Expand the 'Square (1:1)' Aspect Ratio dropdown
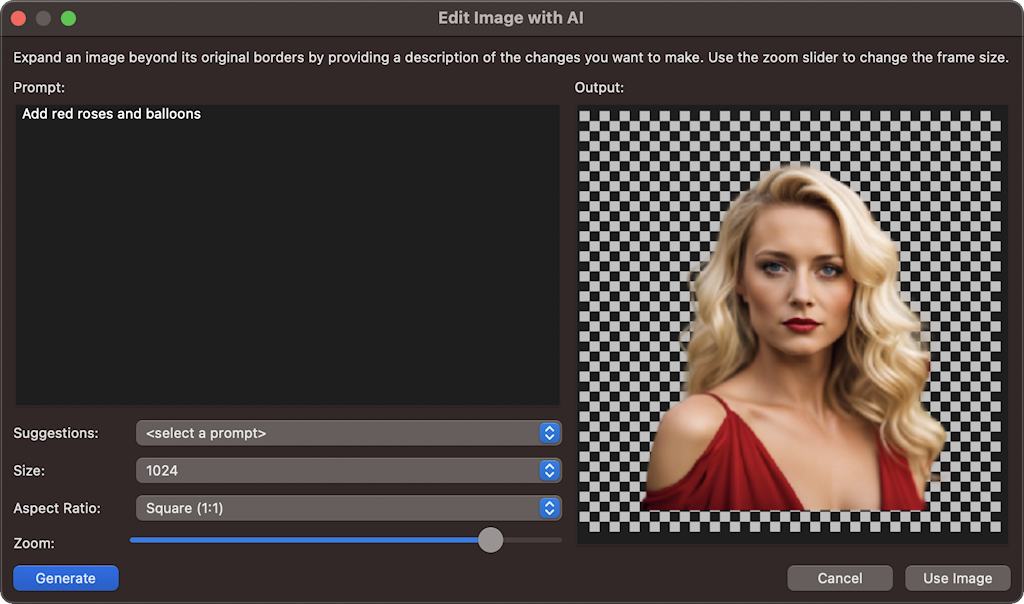Viewport: 1024px width, 604px height. click(340, 508)
